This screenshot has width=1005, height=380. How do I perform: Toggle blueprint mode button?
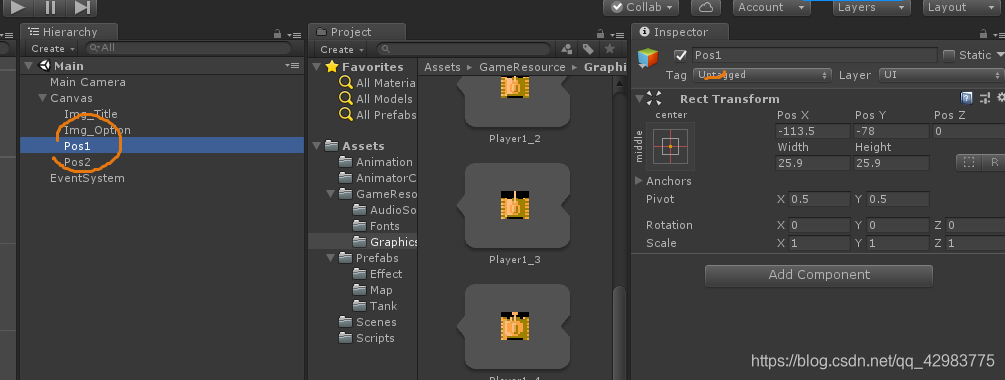969,162
